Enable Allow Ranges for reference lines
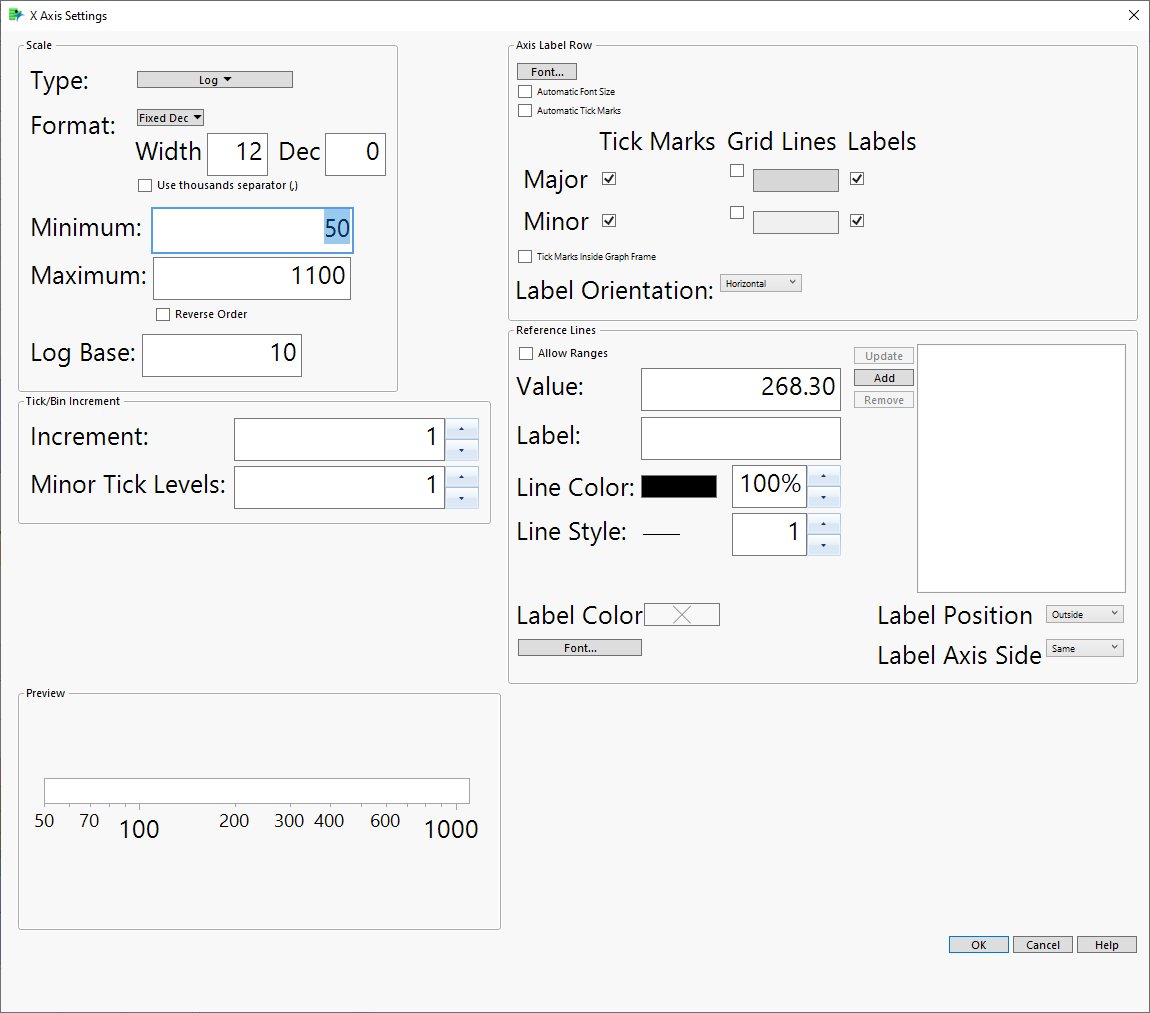 [525, 352]
